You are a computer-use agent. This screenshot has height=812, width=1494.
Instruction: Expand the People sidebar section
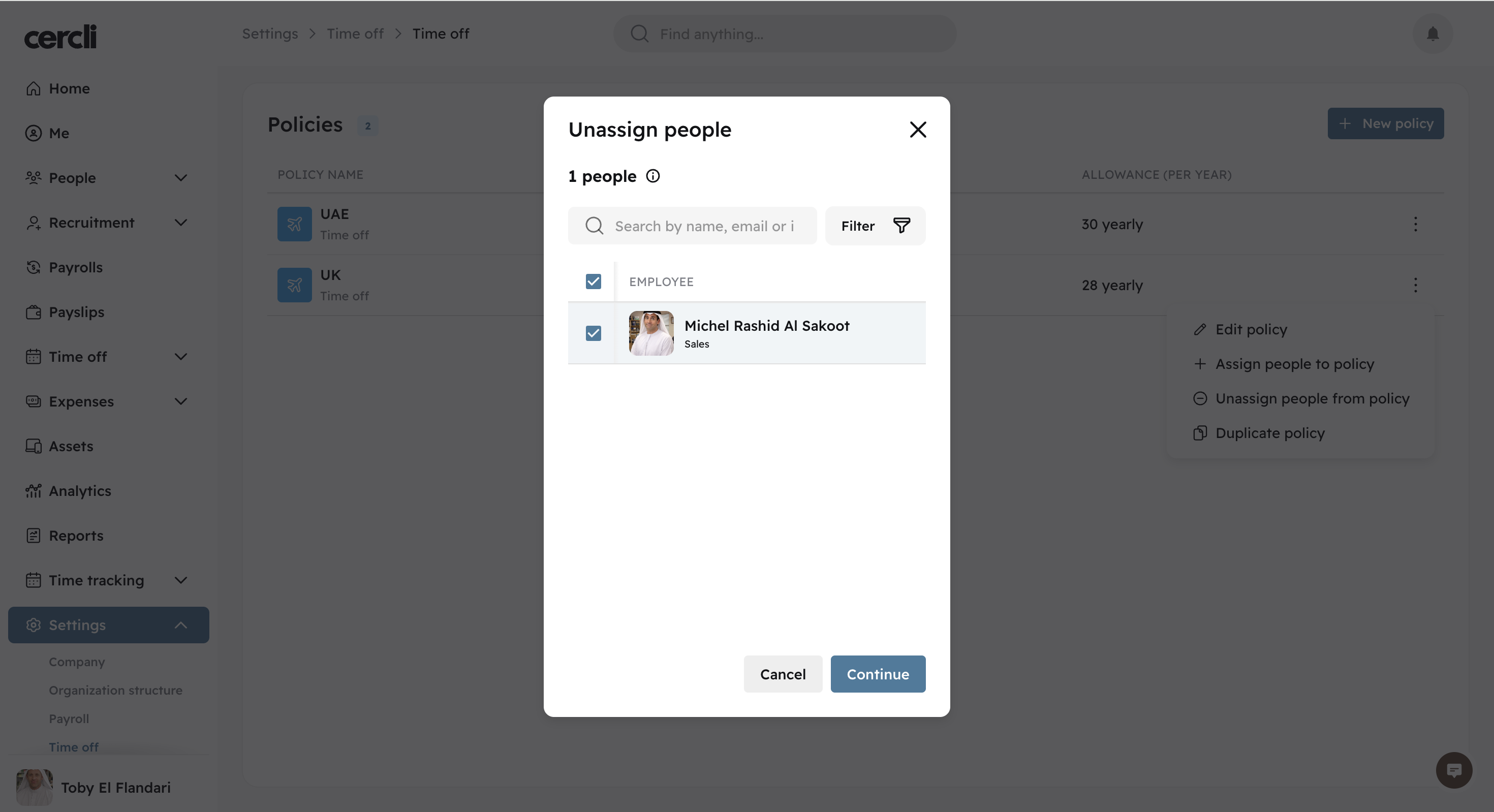pos(181,177)
